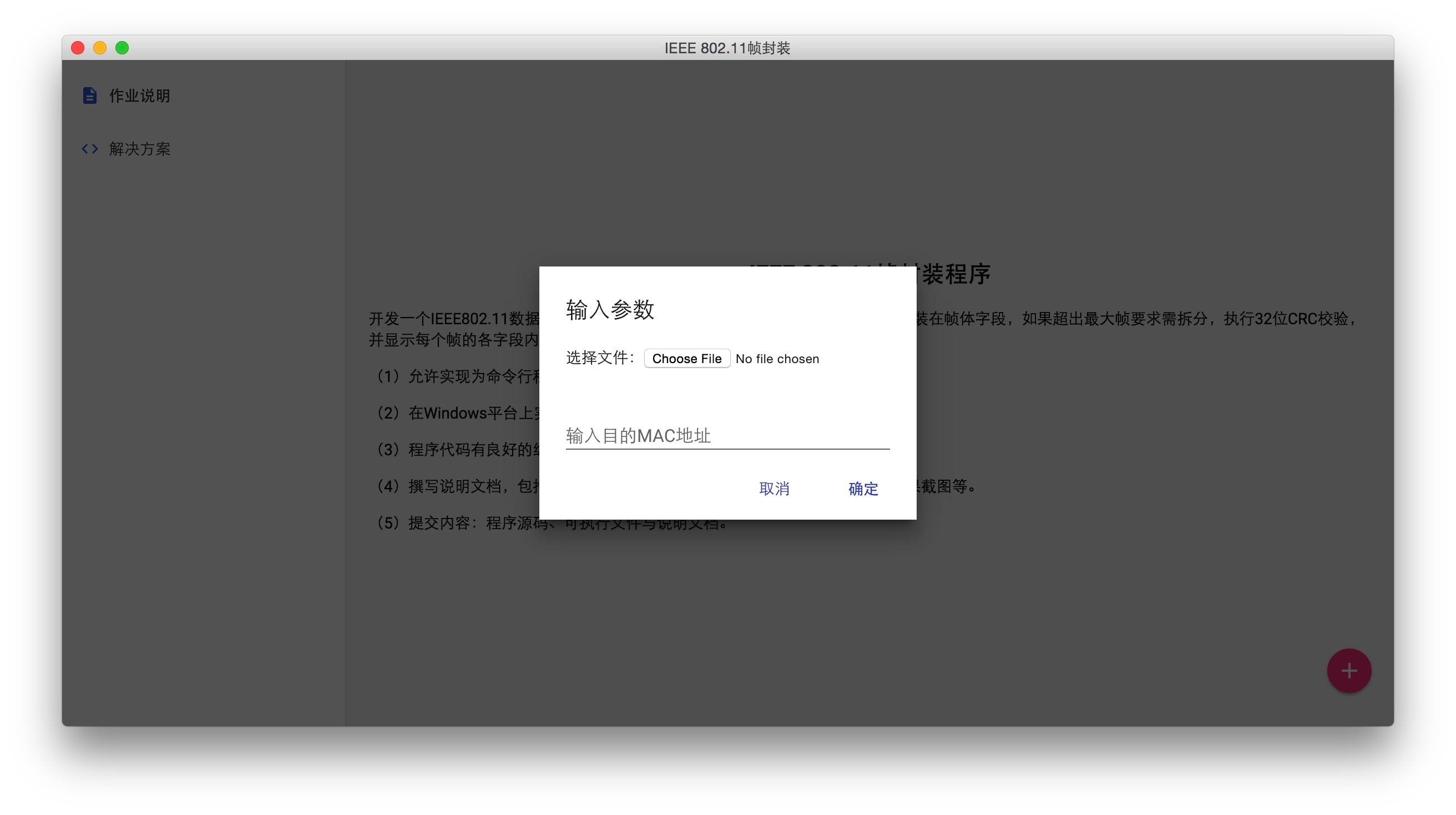The height and width of the screenshot is (815, 1456).
Task: Click the 'No file chosen' text
Action: [x=777, y=359]
